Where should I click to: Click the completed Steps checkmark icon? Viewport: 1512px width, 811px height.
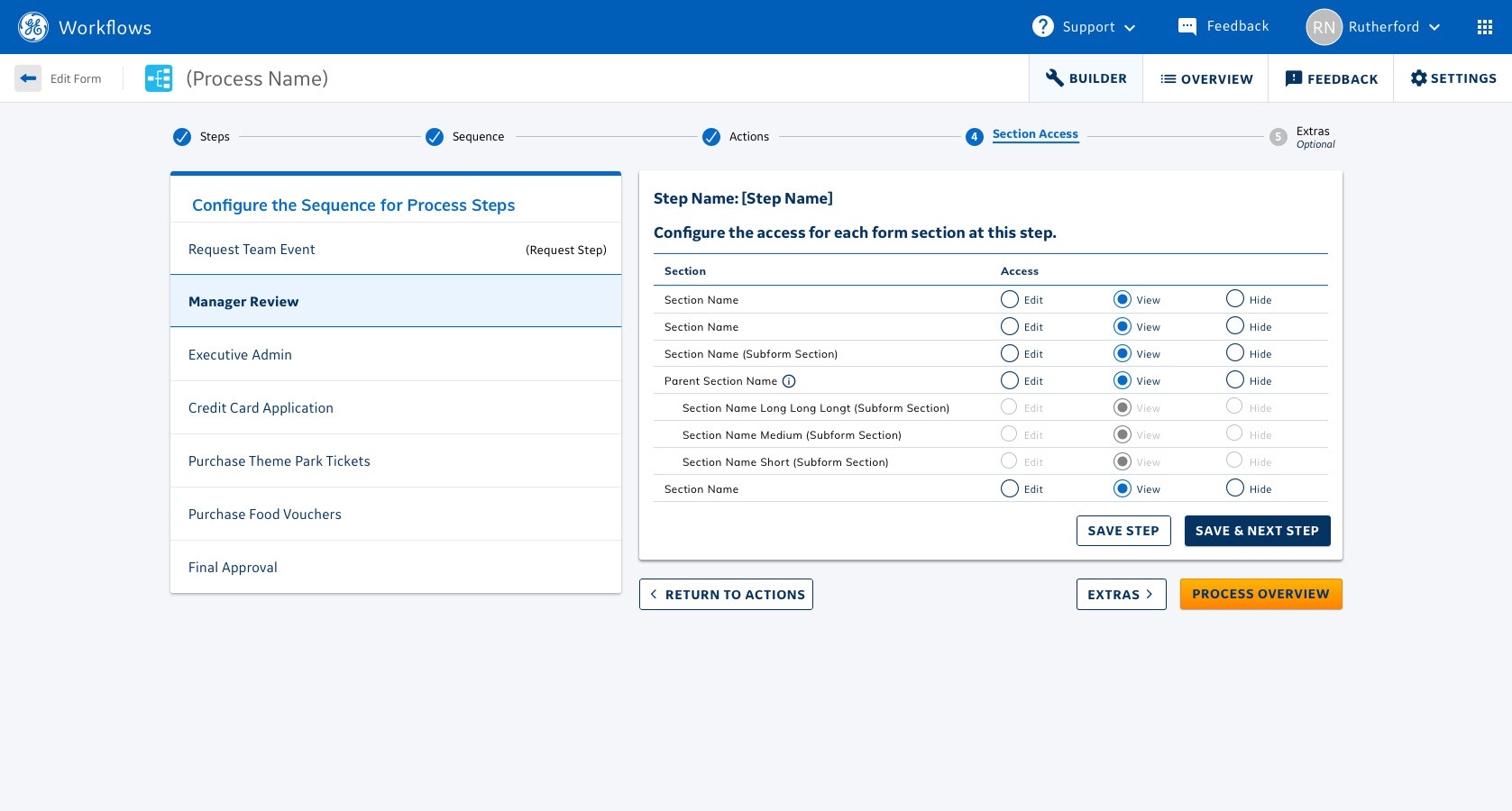tap(182, 137)
